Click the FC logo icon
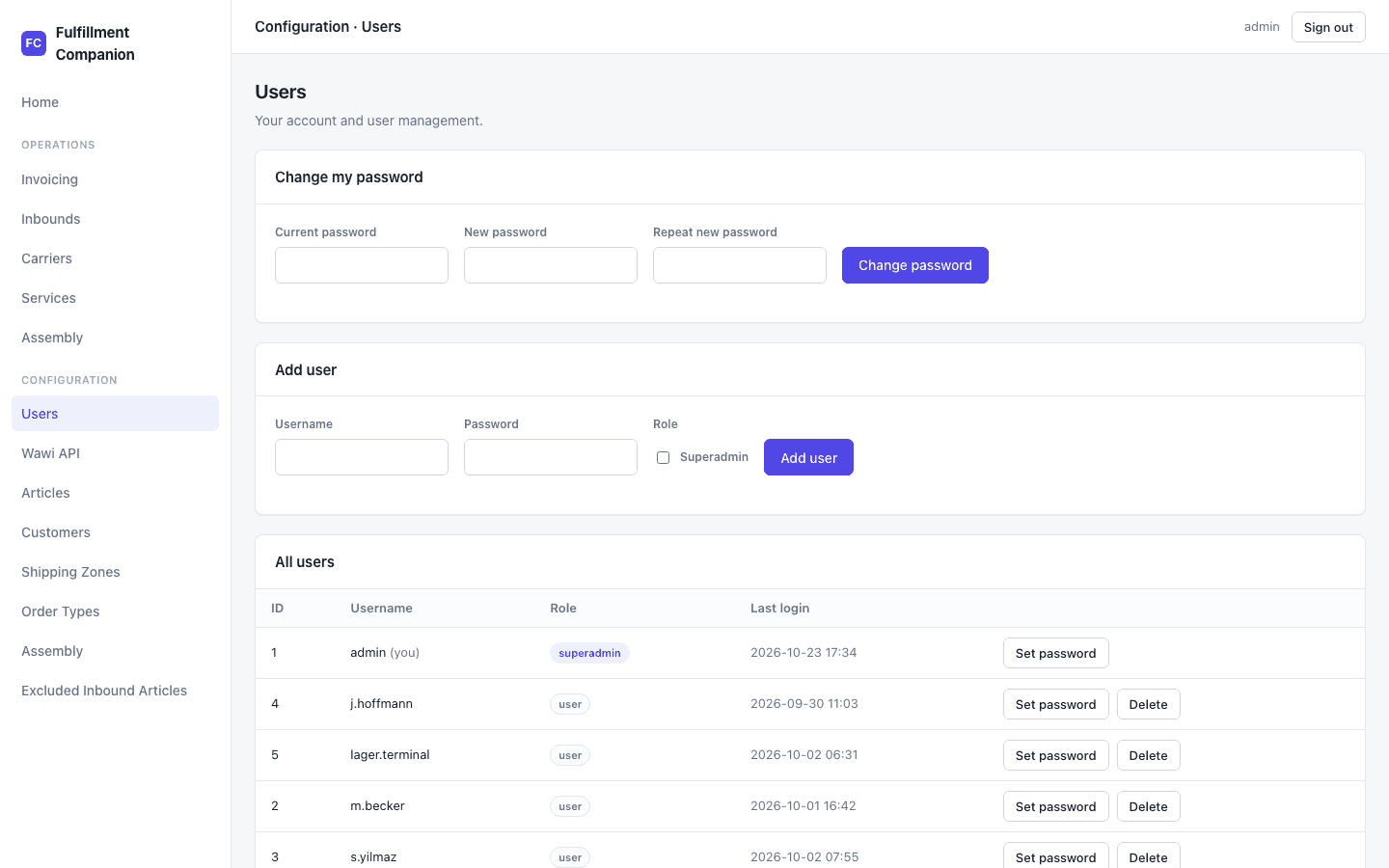The height and width of the screenshot is (868, 1389). click(34, 43)
